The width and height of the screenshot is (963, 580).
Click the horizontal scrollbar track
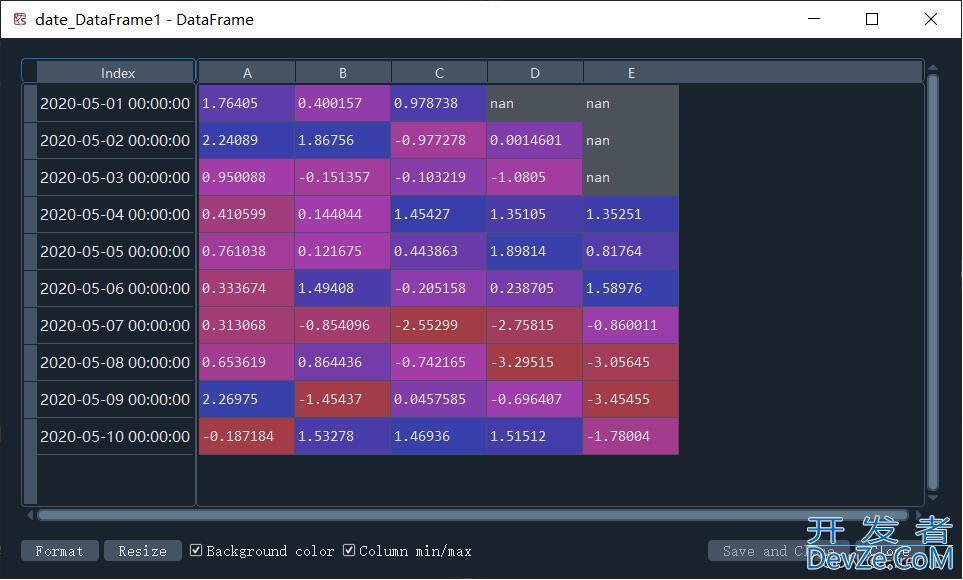click(x=470, y=515)
